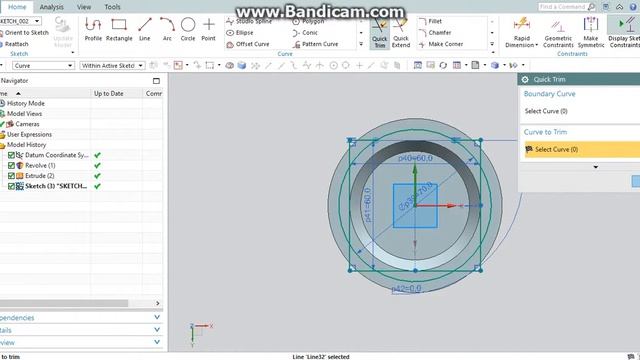Choose the Conic curve tool
Image resolution: width=640 pixels, height=360 pixels.
click(x=305, y=33)
